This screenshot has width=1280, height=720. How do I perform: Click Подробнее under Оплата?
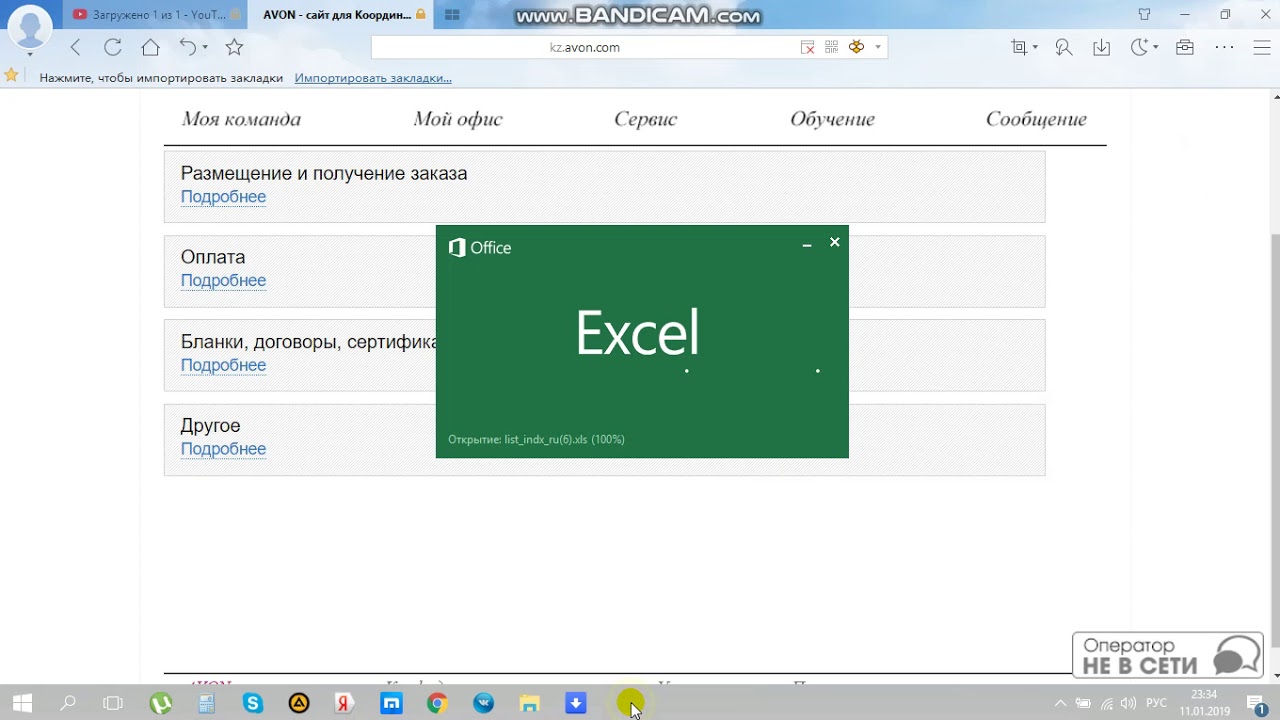(223, 281)
